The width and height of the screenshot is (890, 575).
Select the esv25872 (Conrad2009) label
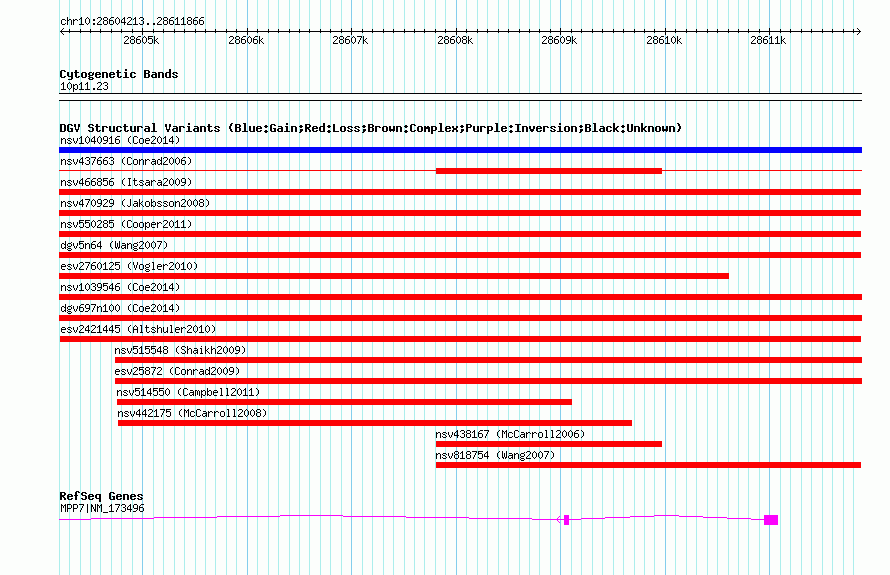[177, 371]
